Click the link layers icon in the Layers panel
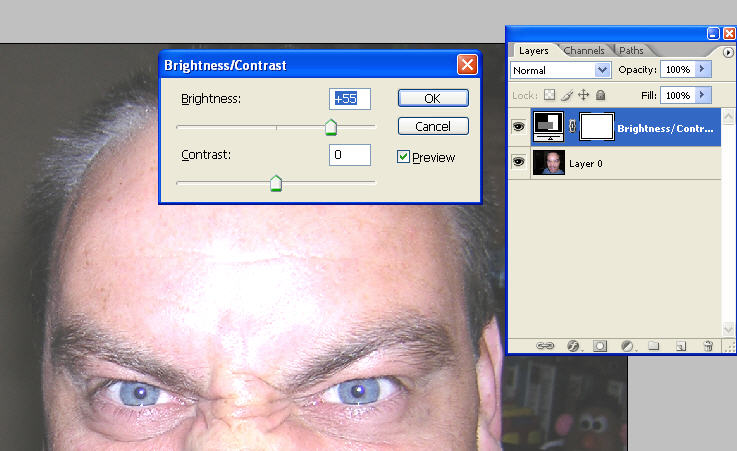The image size is (737, 451). tap(545, 346)
